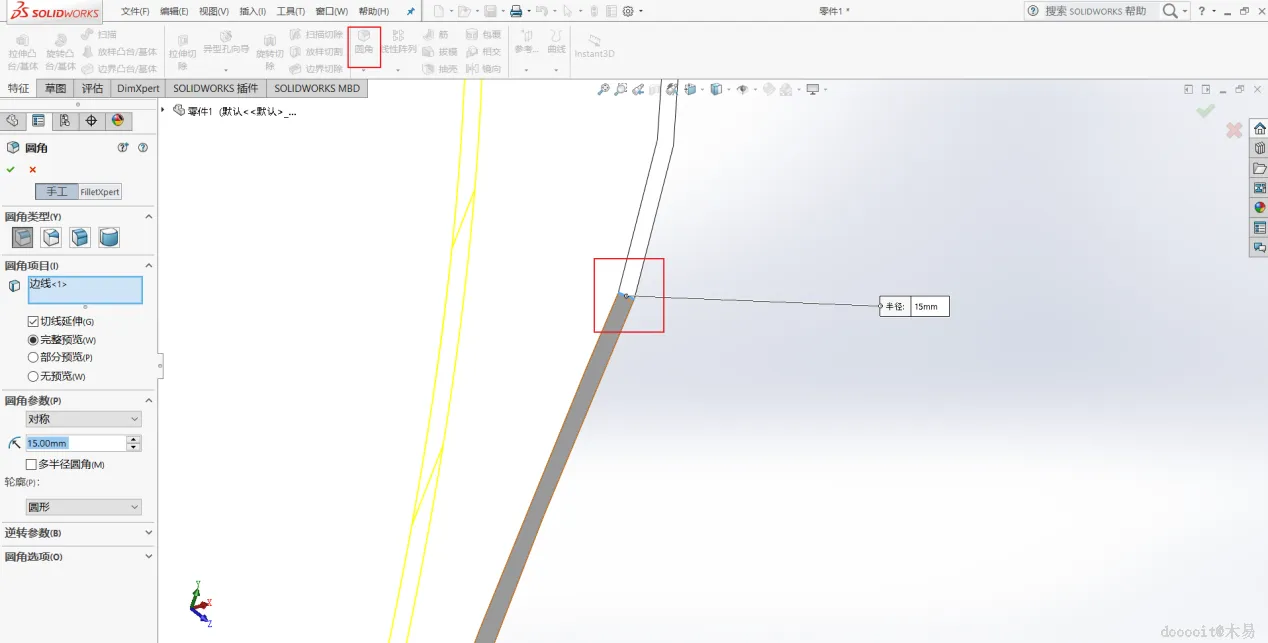Screen dimensions: 1268x643
Task: Click the 拉伸切除 extruded cut icon
Action: [x=182, y=51]
